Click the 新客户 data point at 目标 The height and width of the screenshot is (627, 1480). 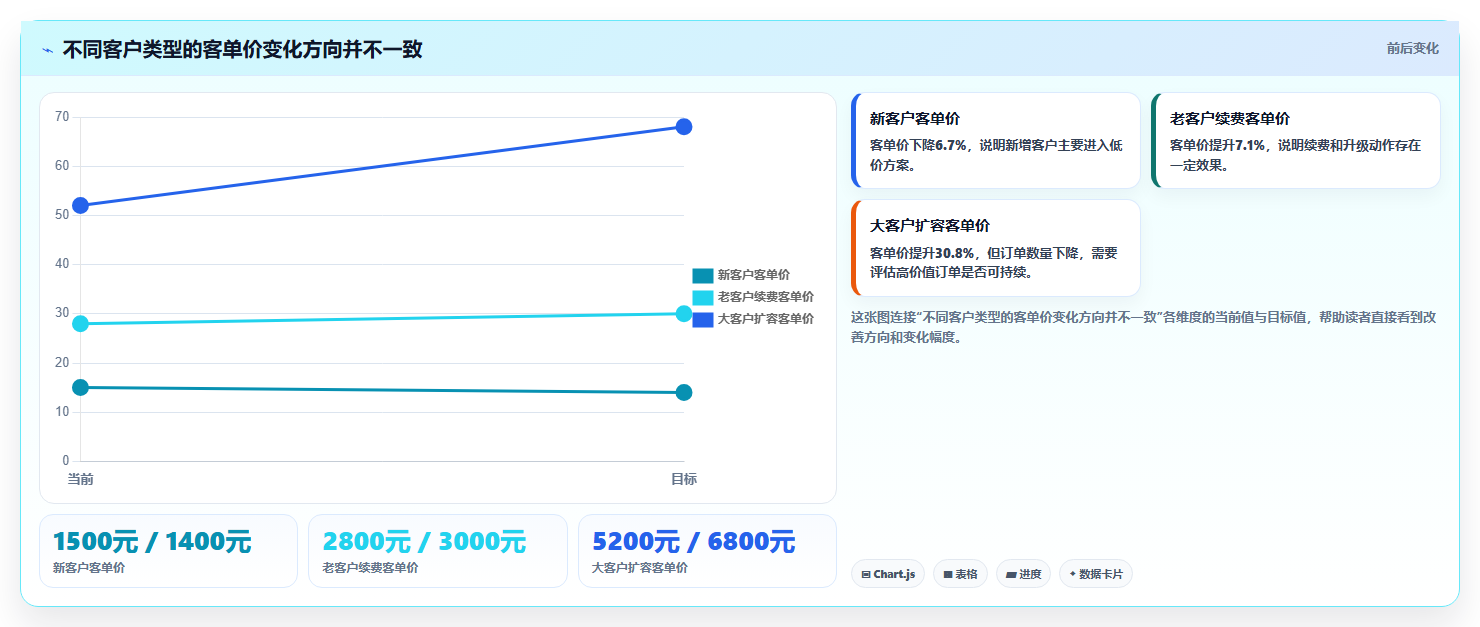684,393
